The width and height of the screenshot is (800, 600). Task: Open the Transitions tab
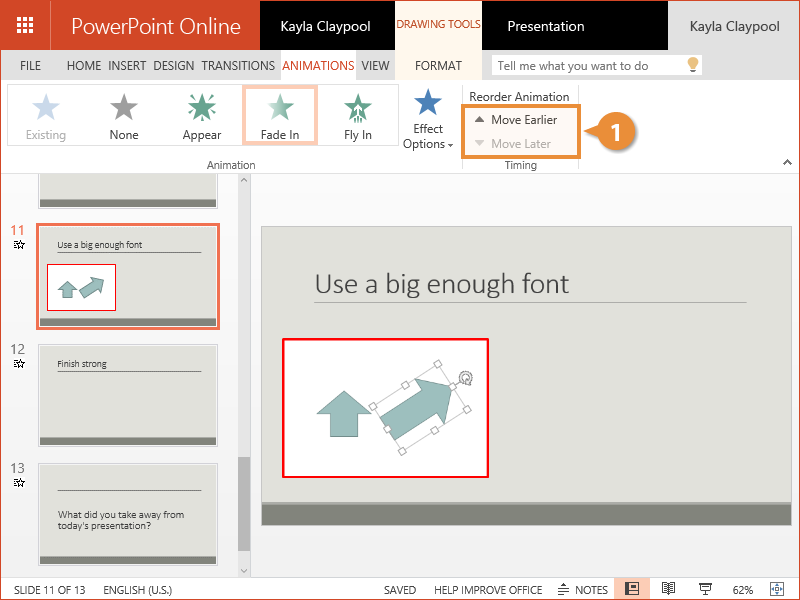pos(238,66)
